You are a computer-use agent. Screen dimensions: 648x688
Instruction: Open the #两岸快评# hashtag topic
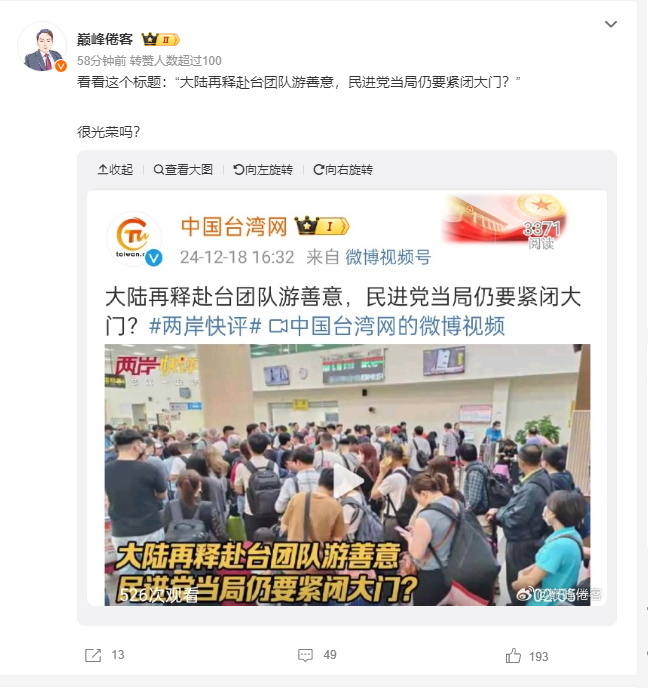click(x=205, y=326)
